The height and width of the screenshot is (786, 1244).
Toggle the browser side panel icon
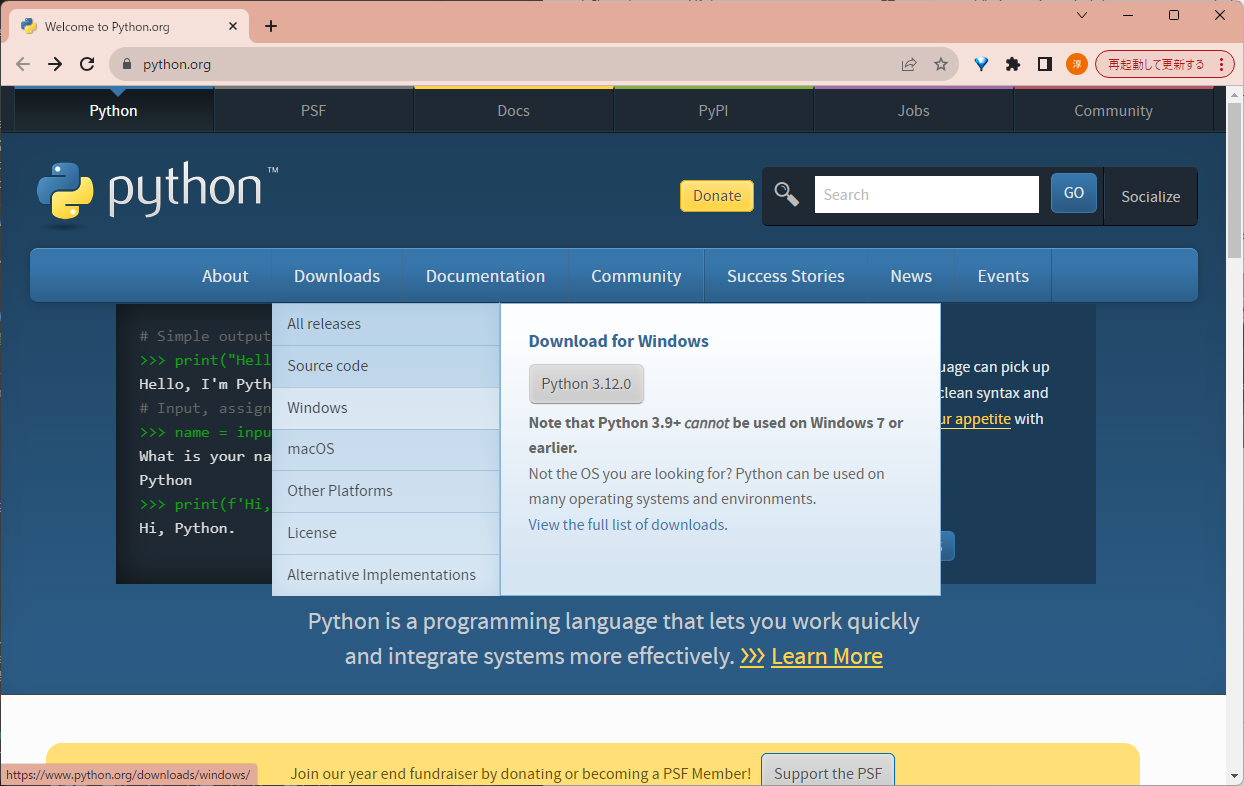pyautogui.click(x=1045, y=64)
